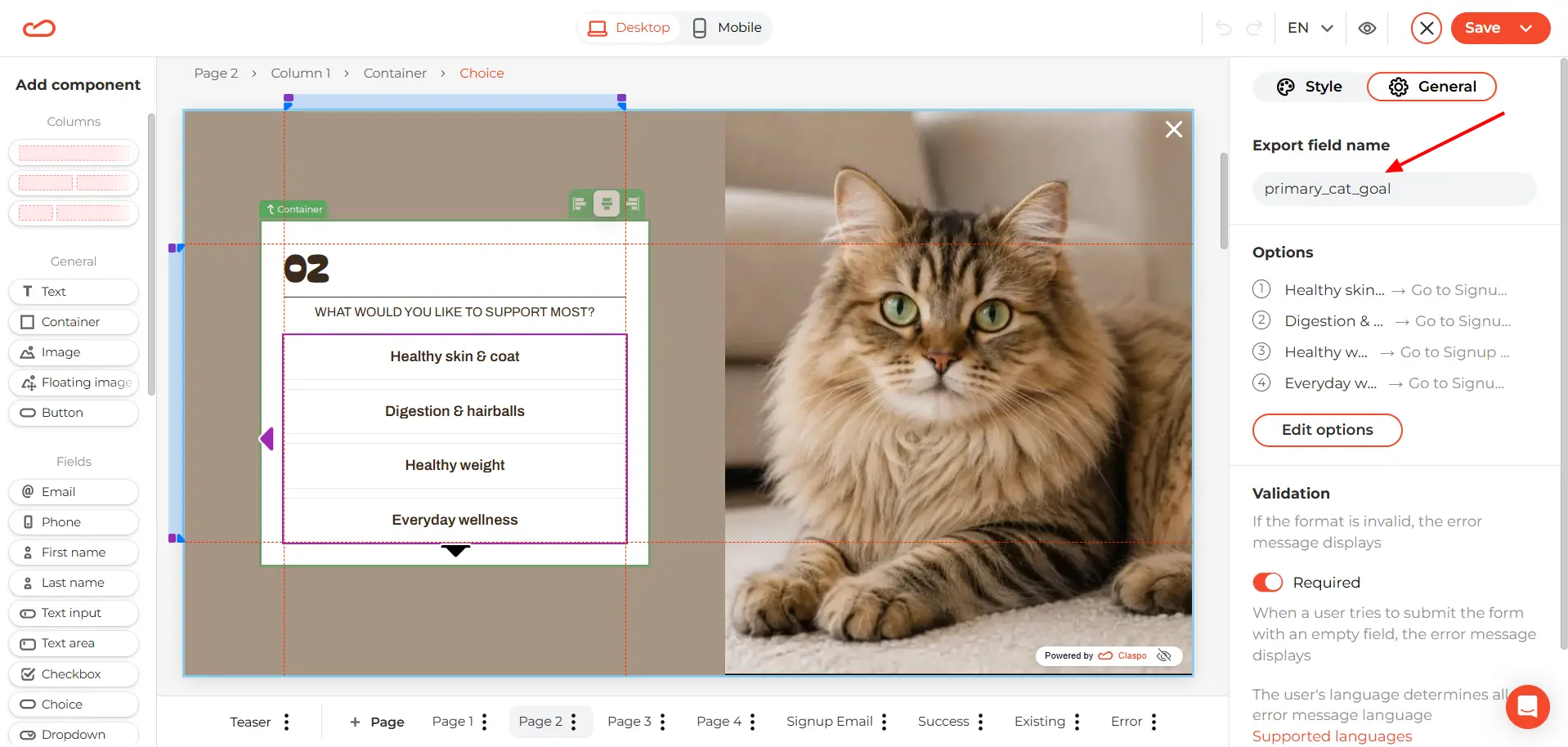Add a Dropdown field

point(74,735)
